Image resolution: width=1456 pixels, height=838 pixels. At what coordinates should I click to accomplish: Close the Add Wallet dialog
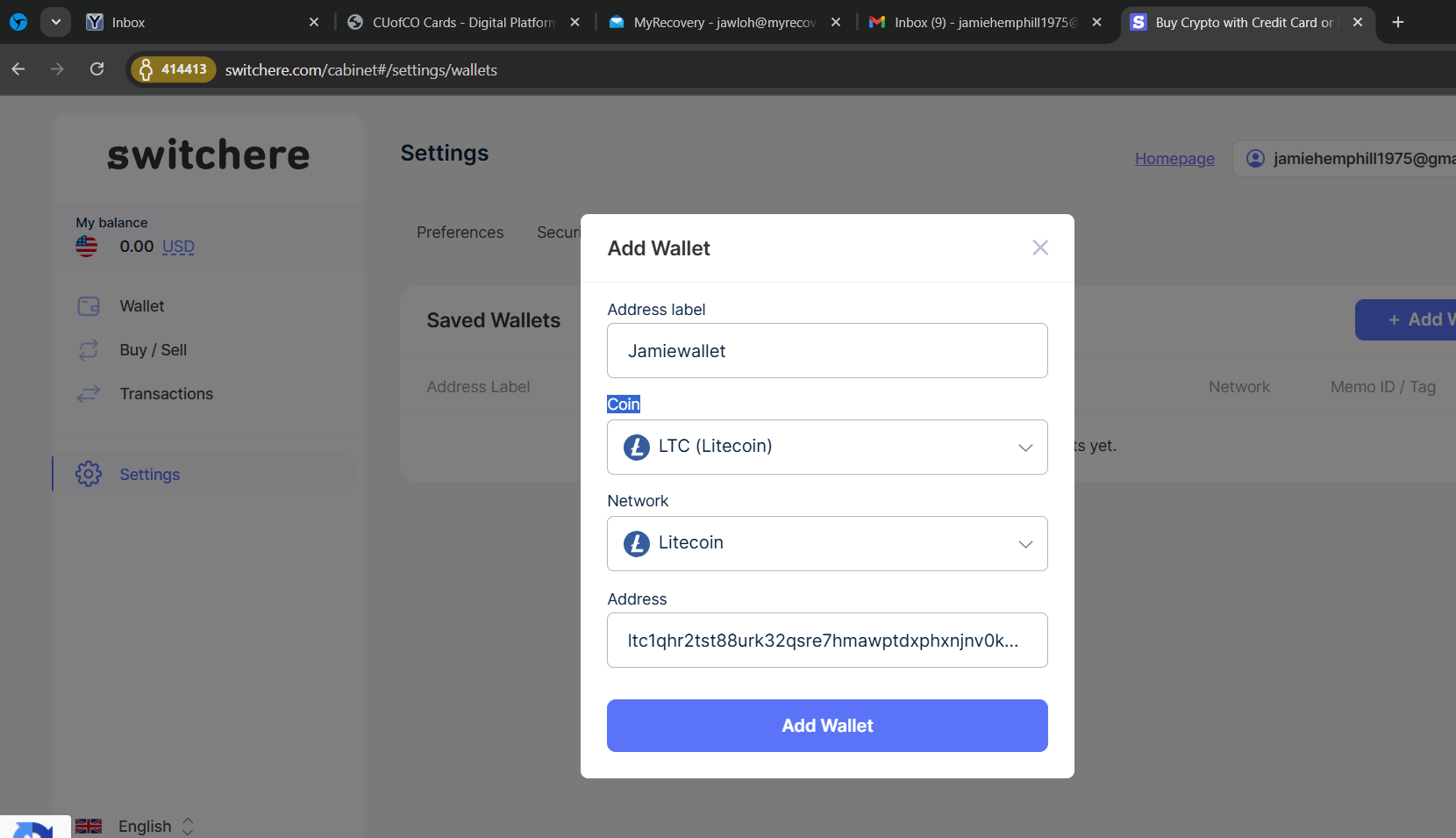[x=1040, y=248]
